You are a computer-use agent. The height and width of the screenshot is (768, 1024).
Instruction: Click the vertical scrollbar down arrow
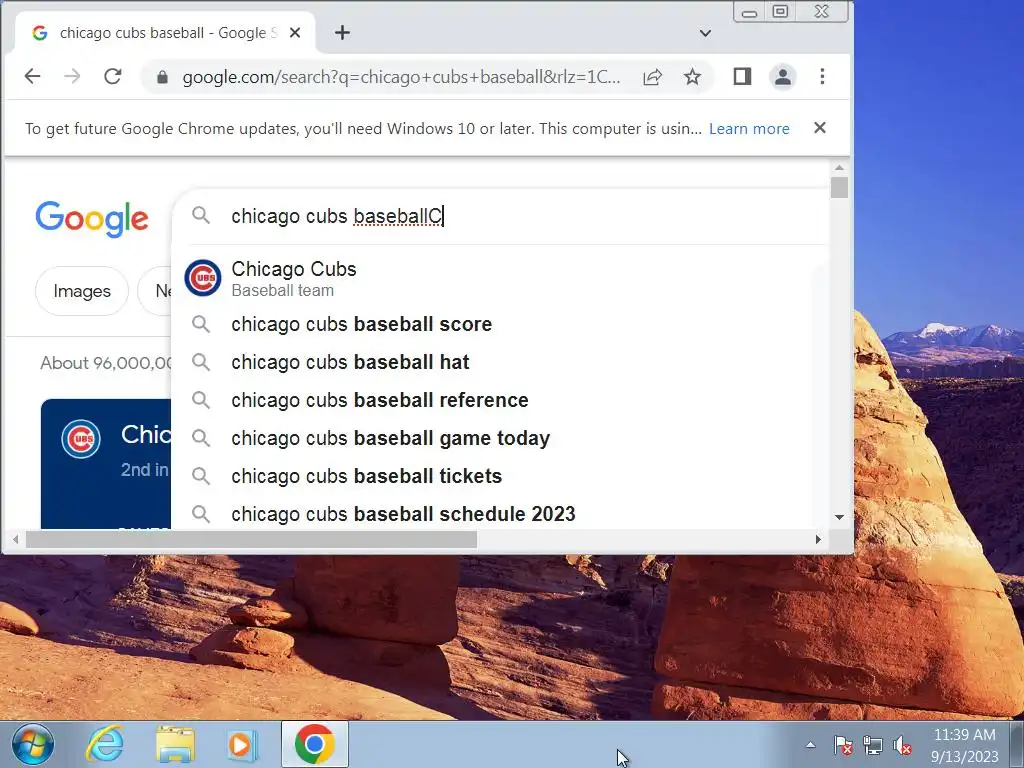point(839,517)
